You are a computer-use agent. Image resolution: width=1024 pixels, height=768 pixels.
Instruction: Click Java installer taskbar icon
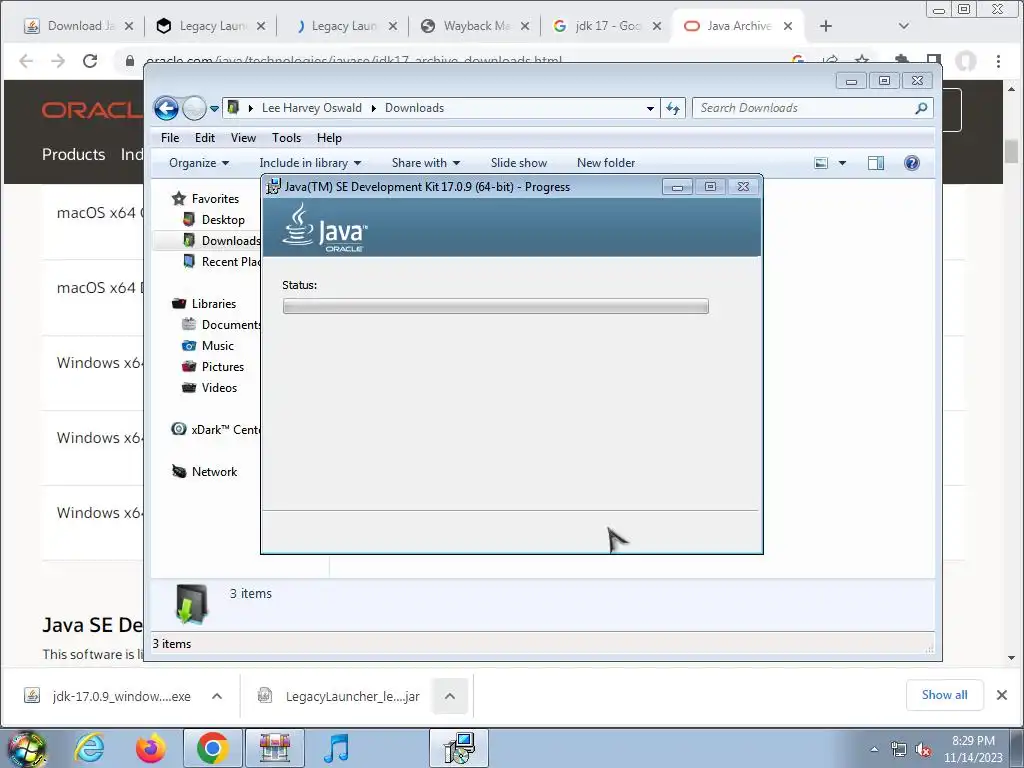(460, 748)
